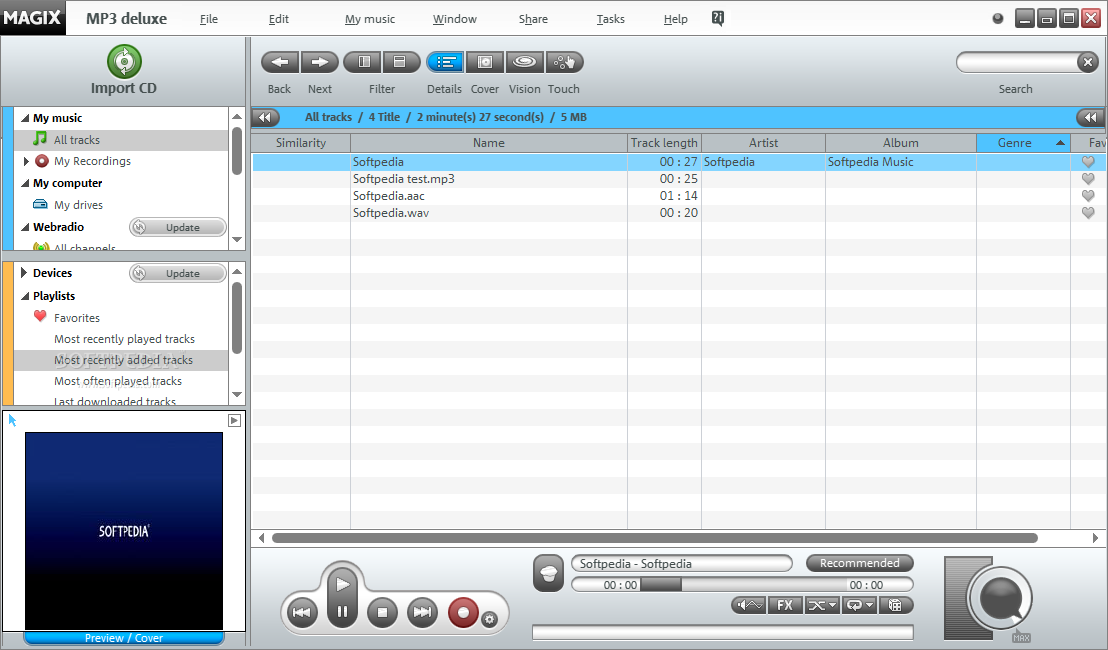Open the shuffle mode dropdown
1108x650 pixels.
tap(822, 605)
